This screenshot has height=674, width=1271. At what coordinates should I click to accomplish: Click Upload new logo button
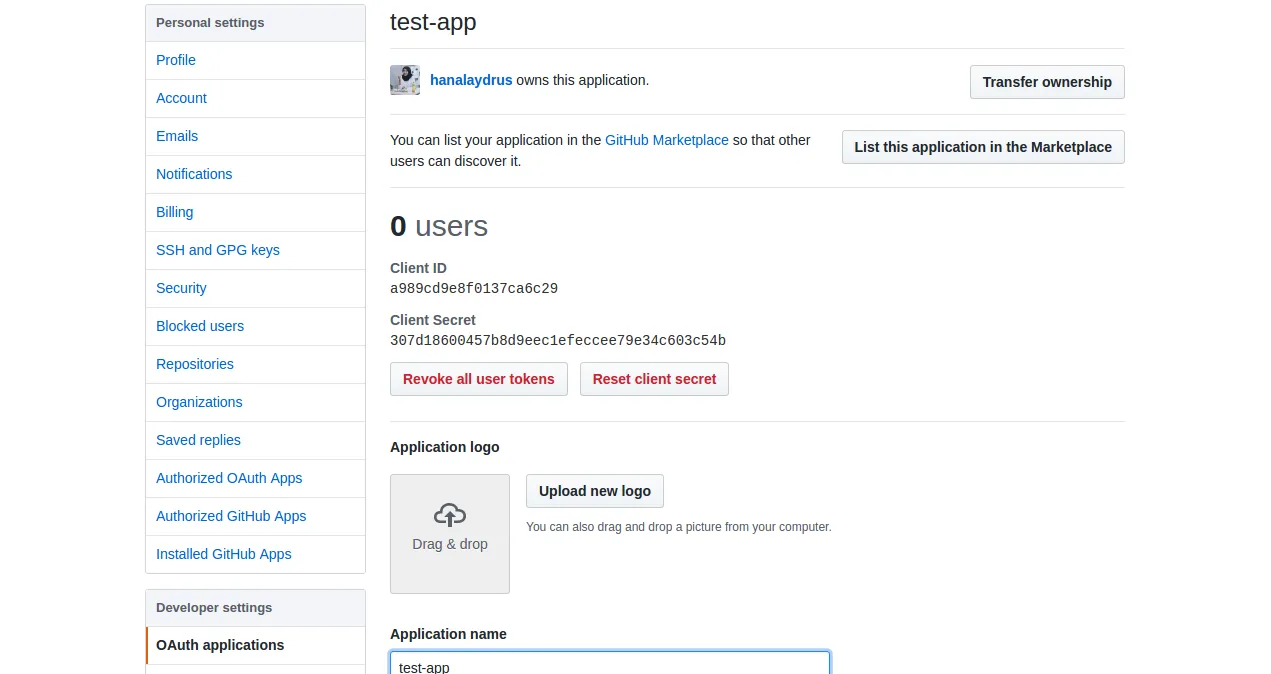(x=595, y=491)
